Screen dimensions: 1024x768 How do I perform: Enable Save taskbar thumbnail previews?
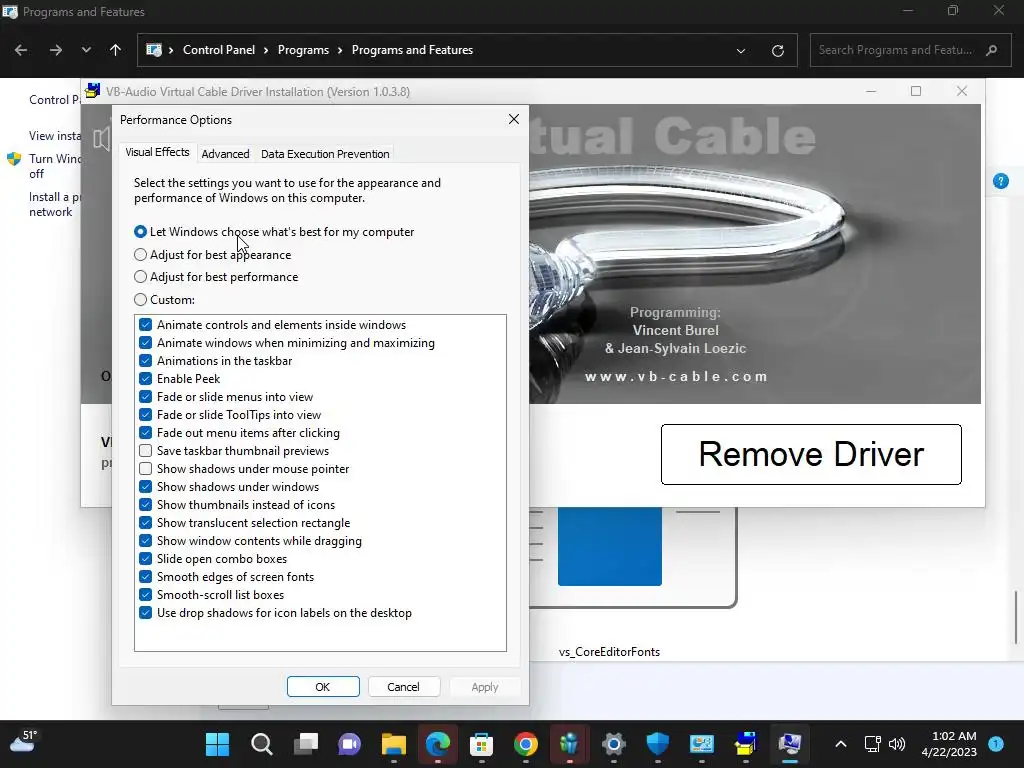pos(146,451)
